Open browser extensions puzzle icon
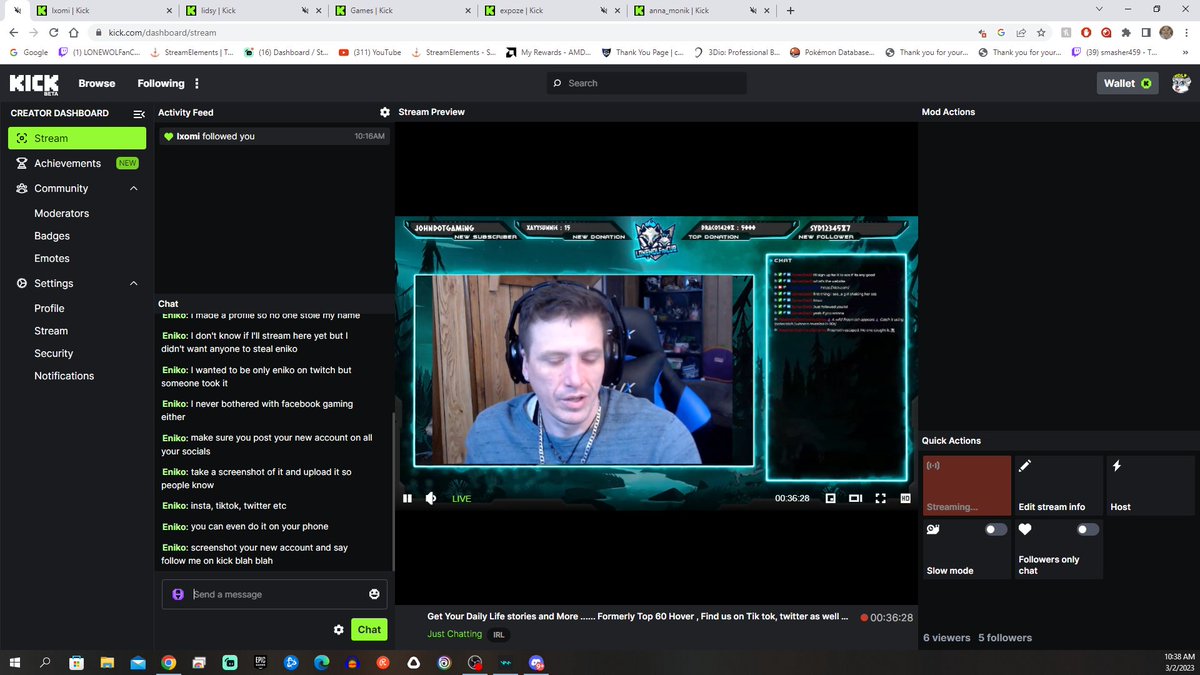Image resolution: width=1200 pixels, height=675 pixels. (x=1128, y=33)
